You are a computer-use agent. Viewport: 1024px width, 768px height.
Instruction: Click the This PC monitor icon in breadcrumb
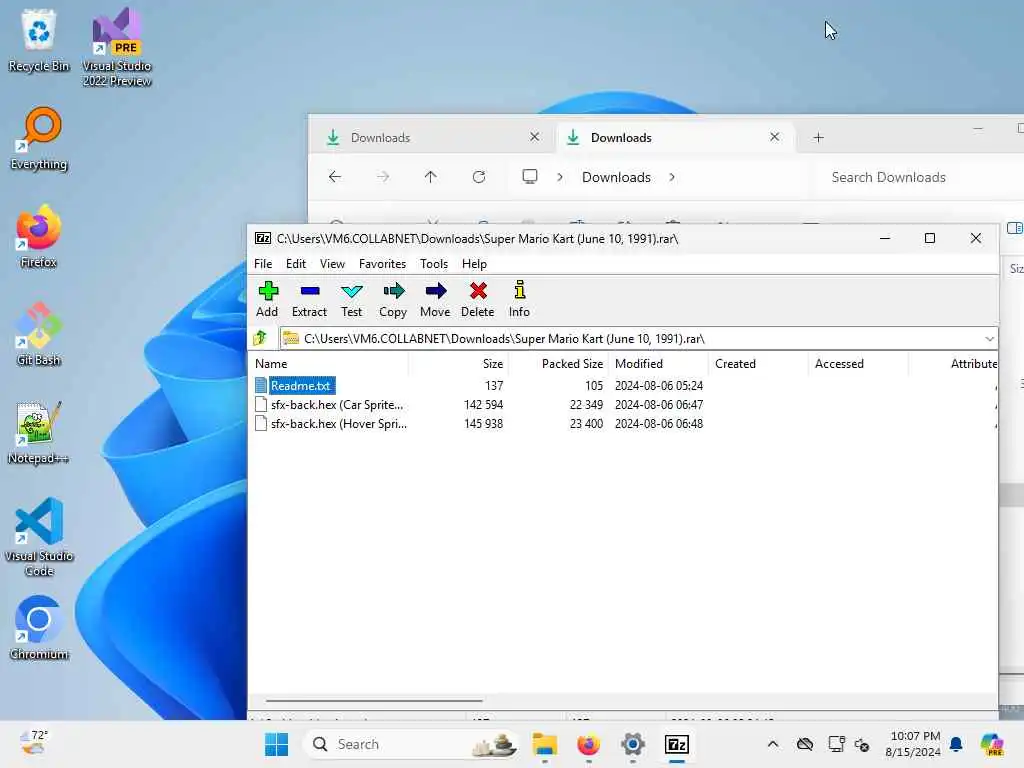point(530,177)
